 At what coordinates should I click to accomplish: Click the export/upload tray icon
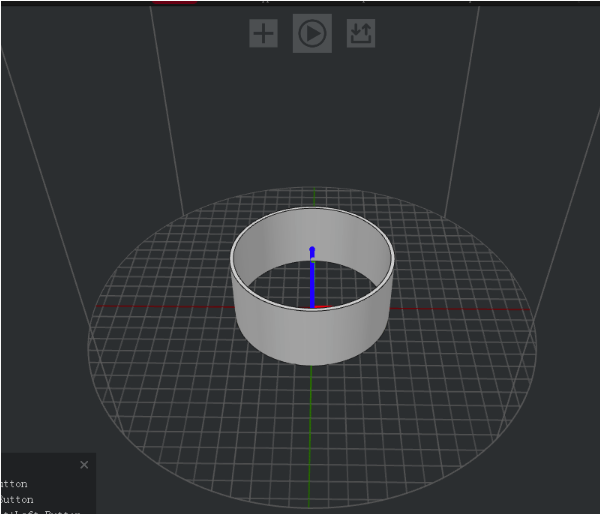pyautogui.click(x=361, y=33)
